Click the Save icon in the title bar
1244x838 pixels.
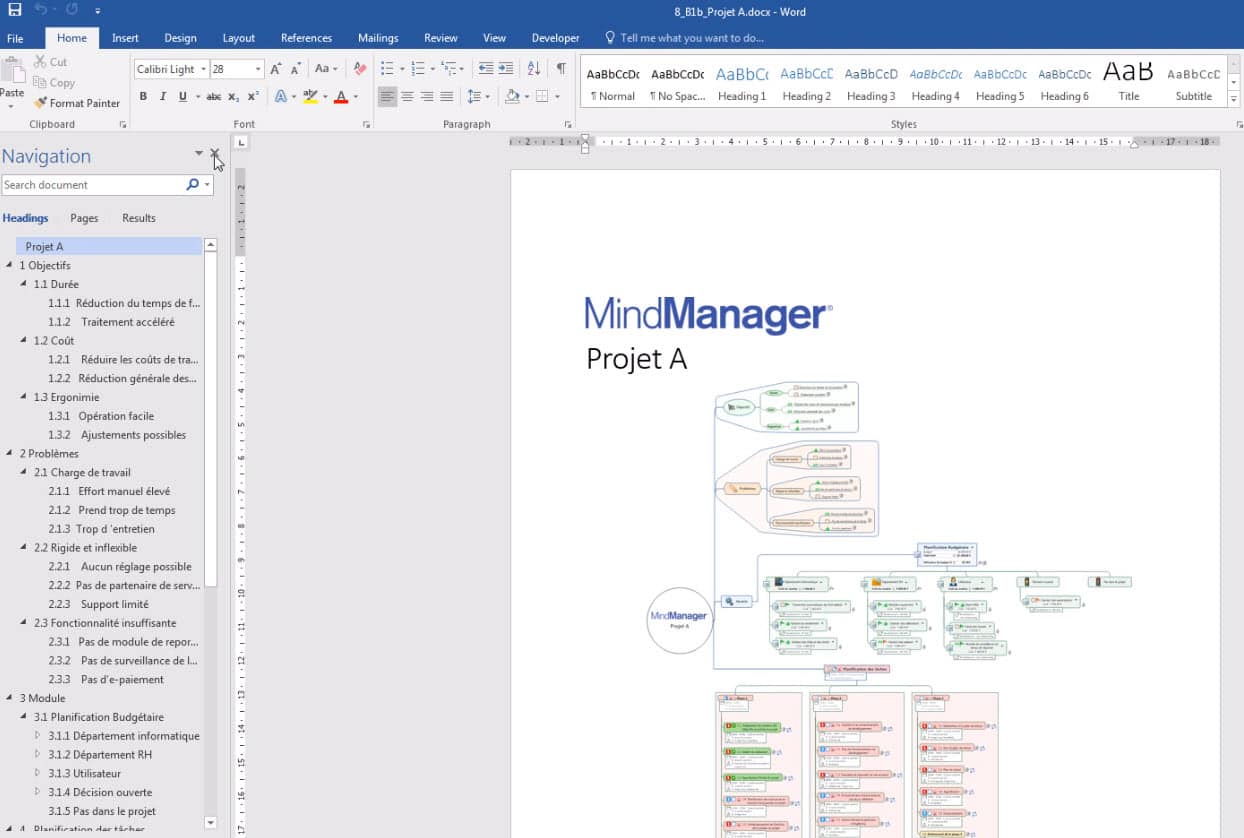(x=14, y=10)
